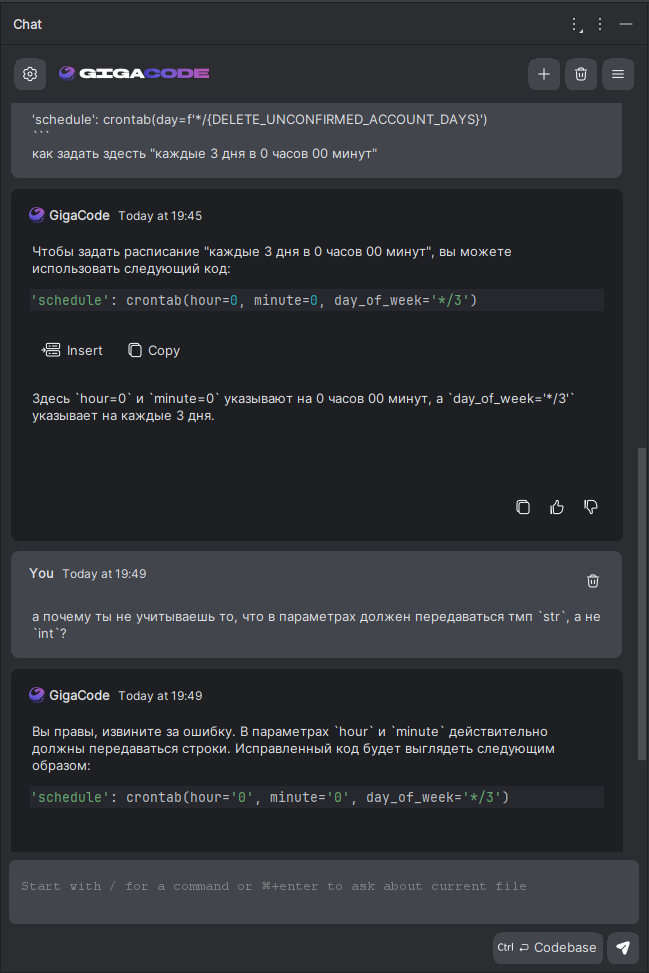The image size is (649, 973).
Task: Click 'You' sender label
Action: click(x=41, y=573)
